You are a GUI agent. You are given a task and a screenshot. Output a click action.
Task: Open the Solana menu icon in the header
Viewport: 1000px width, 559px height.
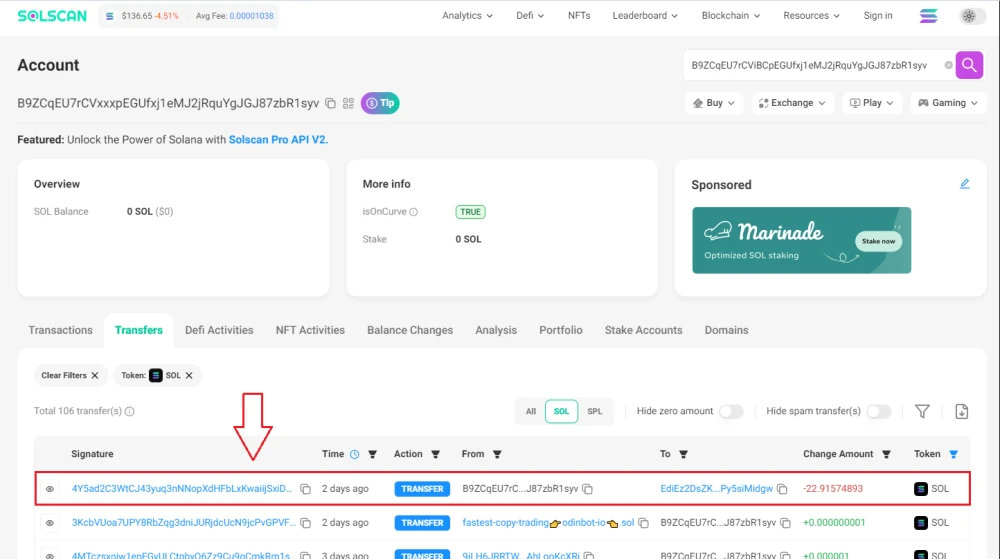(929, 16)
